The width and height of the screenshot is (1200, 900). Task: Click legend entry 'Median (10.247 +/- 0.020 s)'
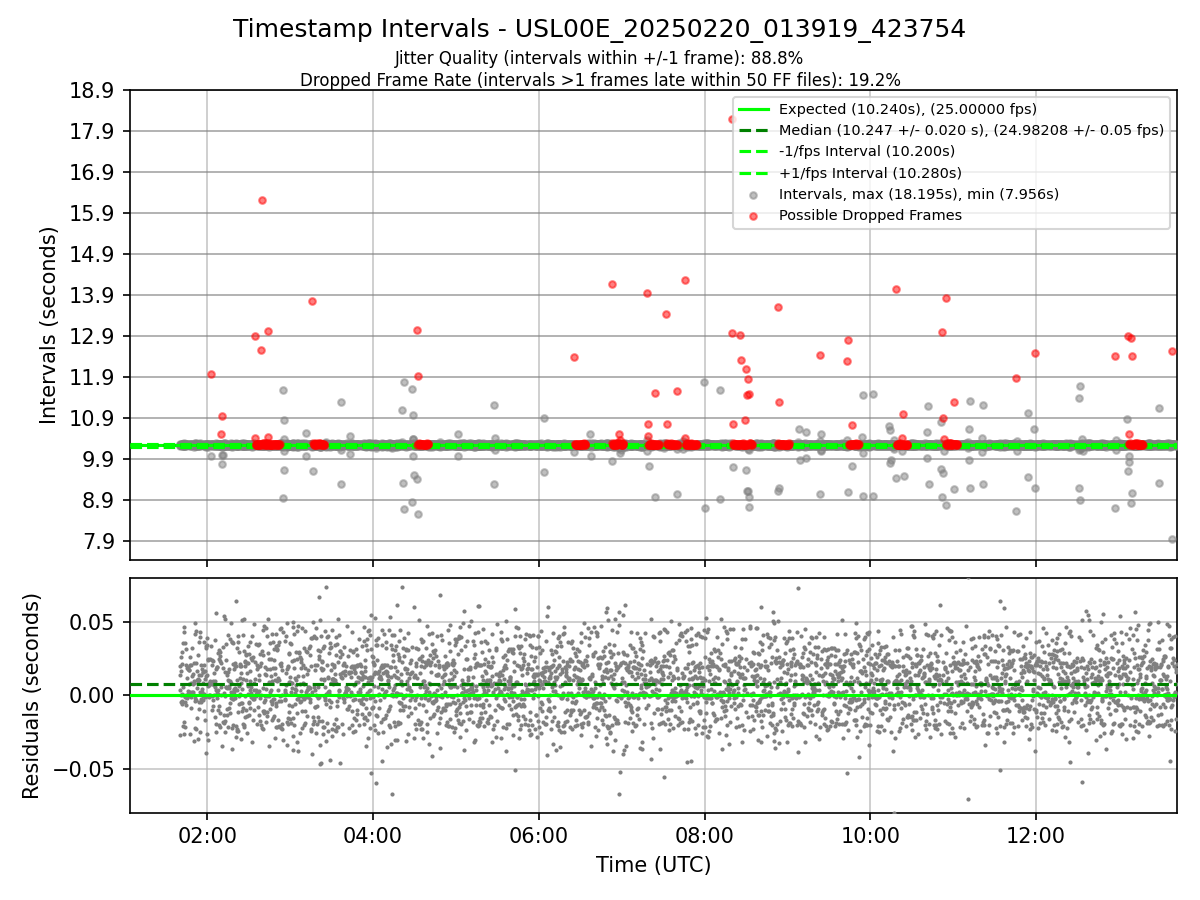click(x=971, y=130)
